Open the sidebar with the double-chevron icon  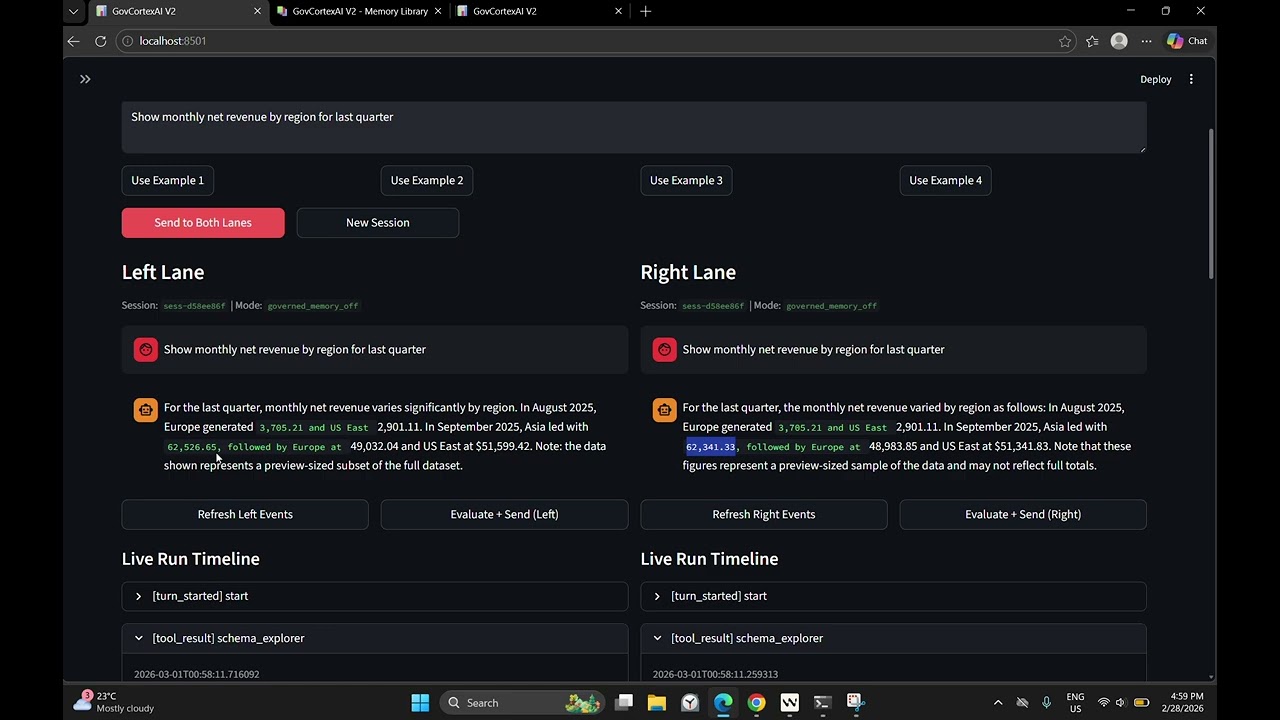pyautogui.click(x=85, y=79)
